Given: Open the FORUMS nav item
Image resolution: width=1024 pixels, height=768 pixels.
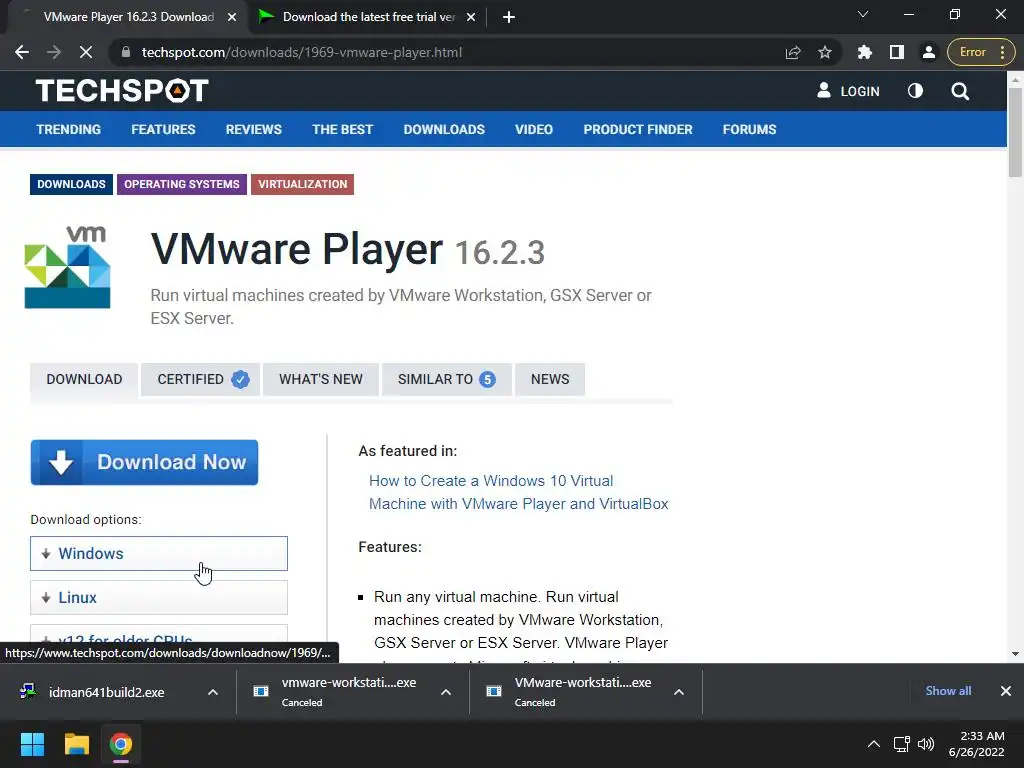Looking at the screenshot, I should (749, 129).
